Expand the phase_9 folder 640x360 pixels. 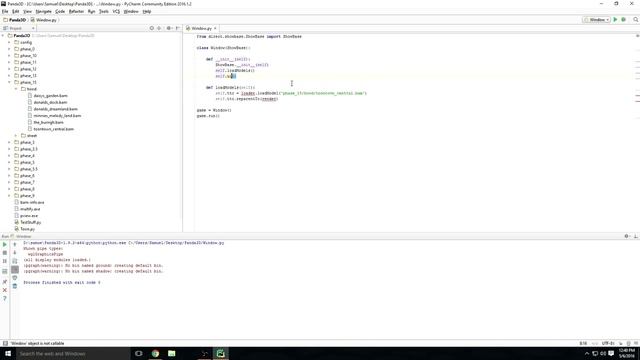10,196
